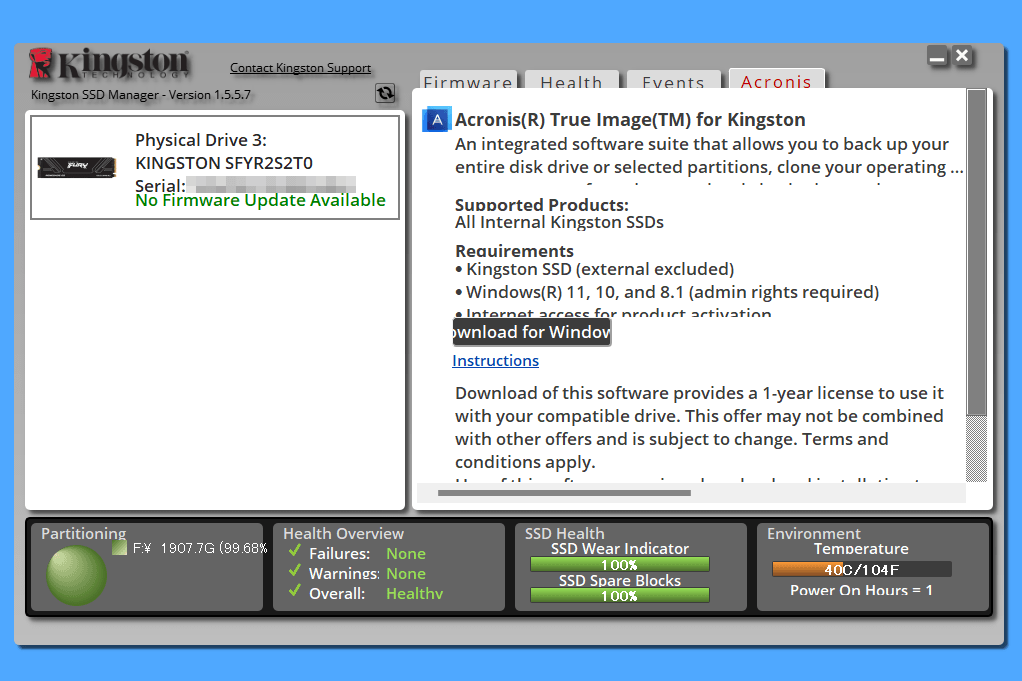Click the SSD Spare Blocks bar
This screenshot has height=681, width=1022.
pyautogui.click(x=619, y=596)
